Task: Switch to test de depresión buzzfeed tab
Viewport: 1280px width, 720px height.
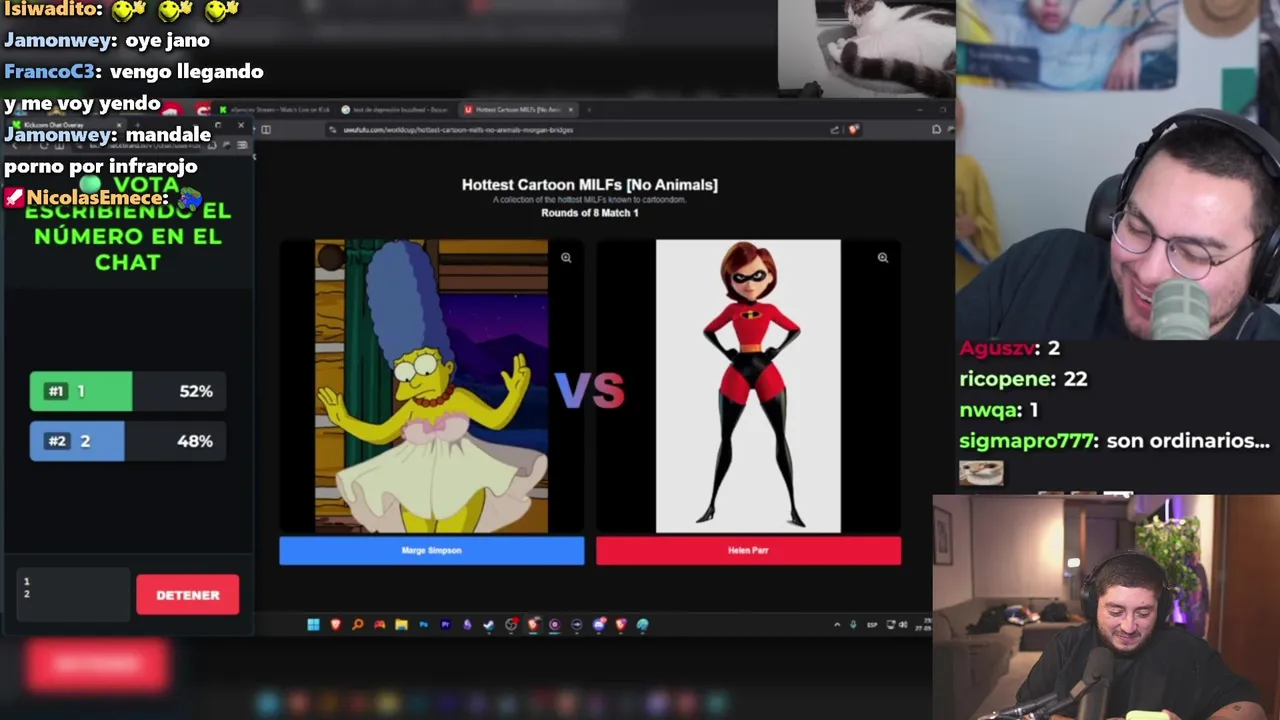Action: 396,109
